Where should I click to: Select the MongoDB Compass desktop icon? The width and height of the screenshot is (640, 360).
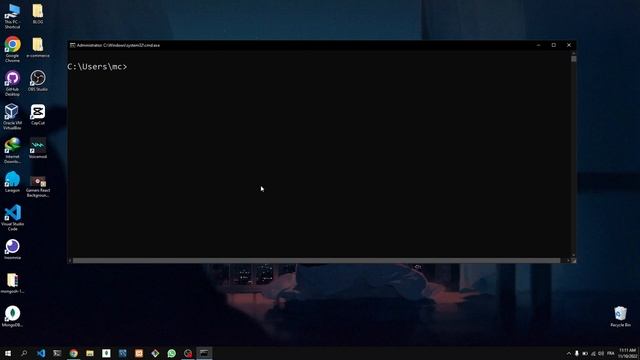point(12,316)
